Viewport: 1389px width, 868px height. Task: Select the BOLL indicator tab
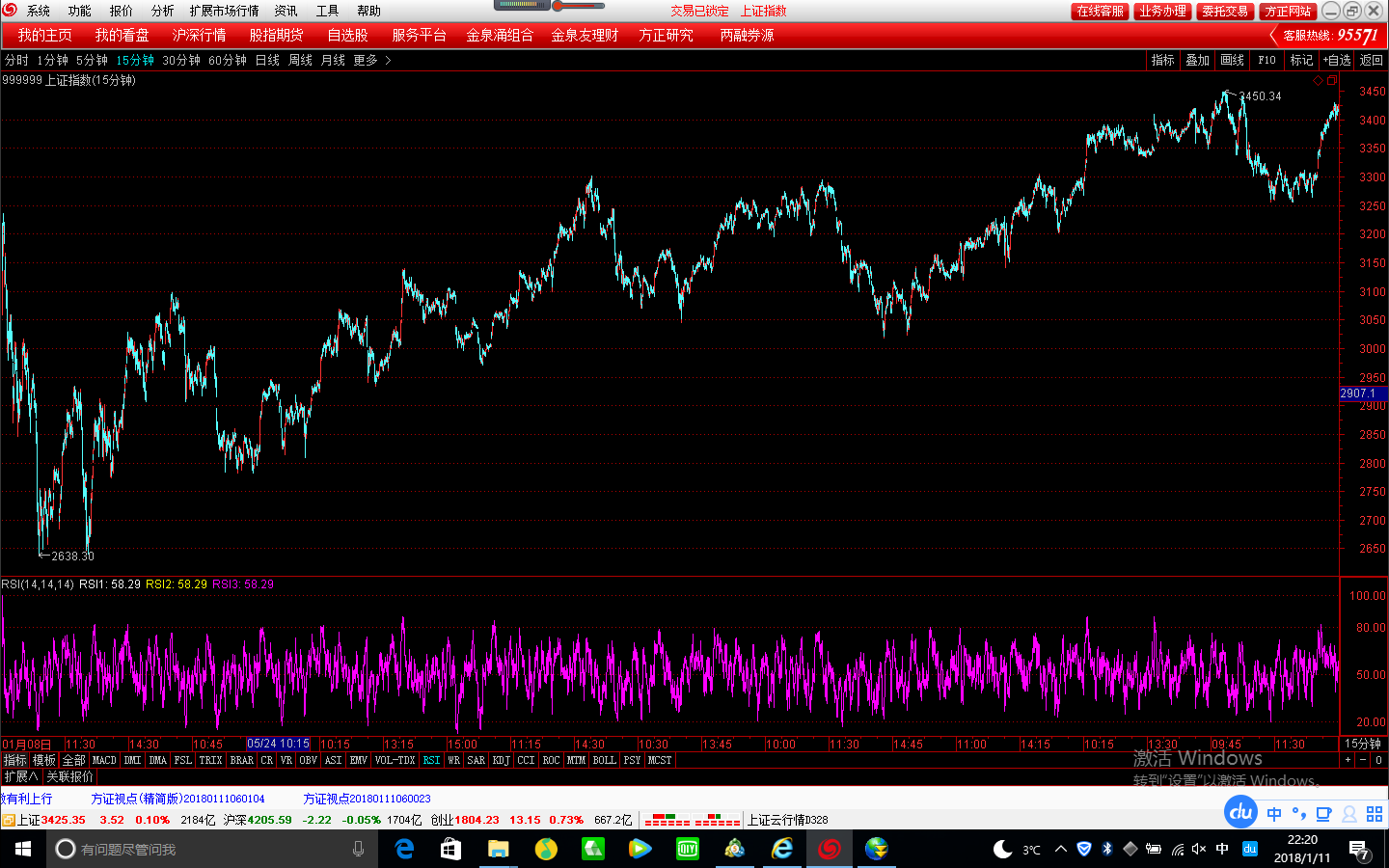tap(605, 760)
